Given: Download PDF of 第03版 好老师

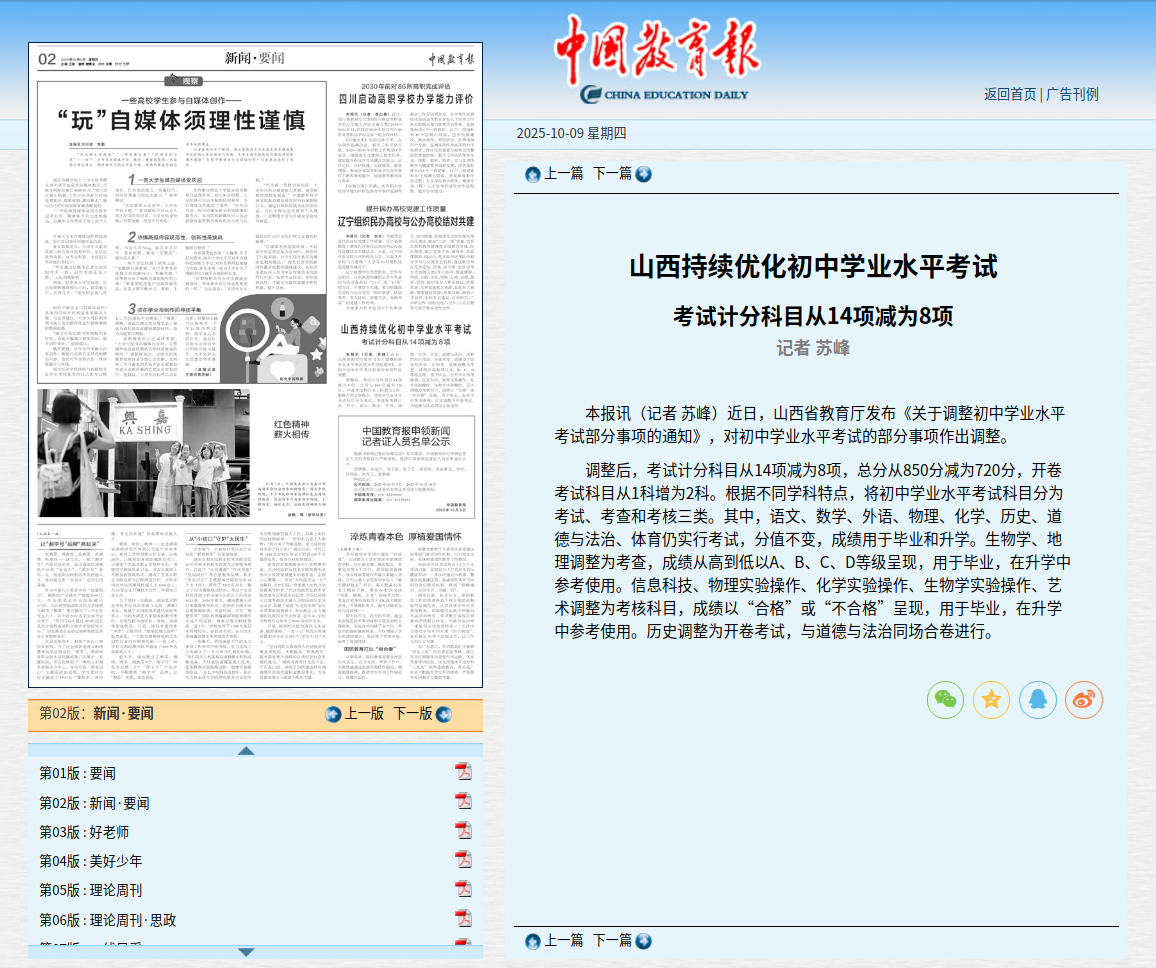Looking at the screenshot, I should (463, 831).
